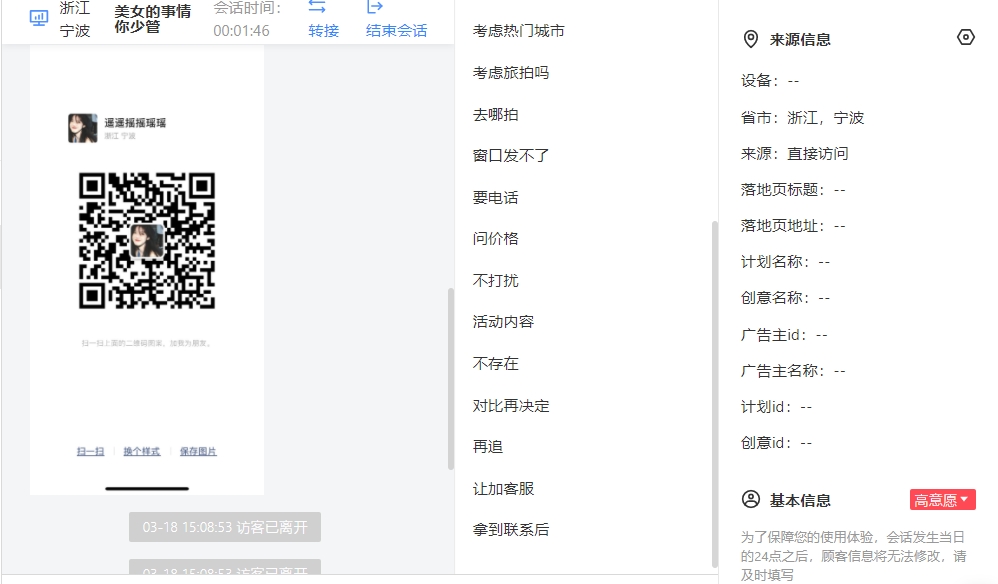
Task: Click the 创意id row
Action: 777,443
